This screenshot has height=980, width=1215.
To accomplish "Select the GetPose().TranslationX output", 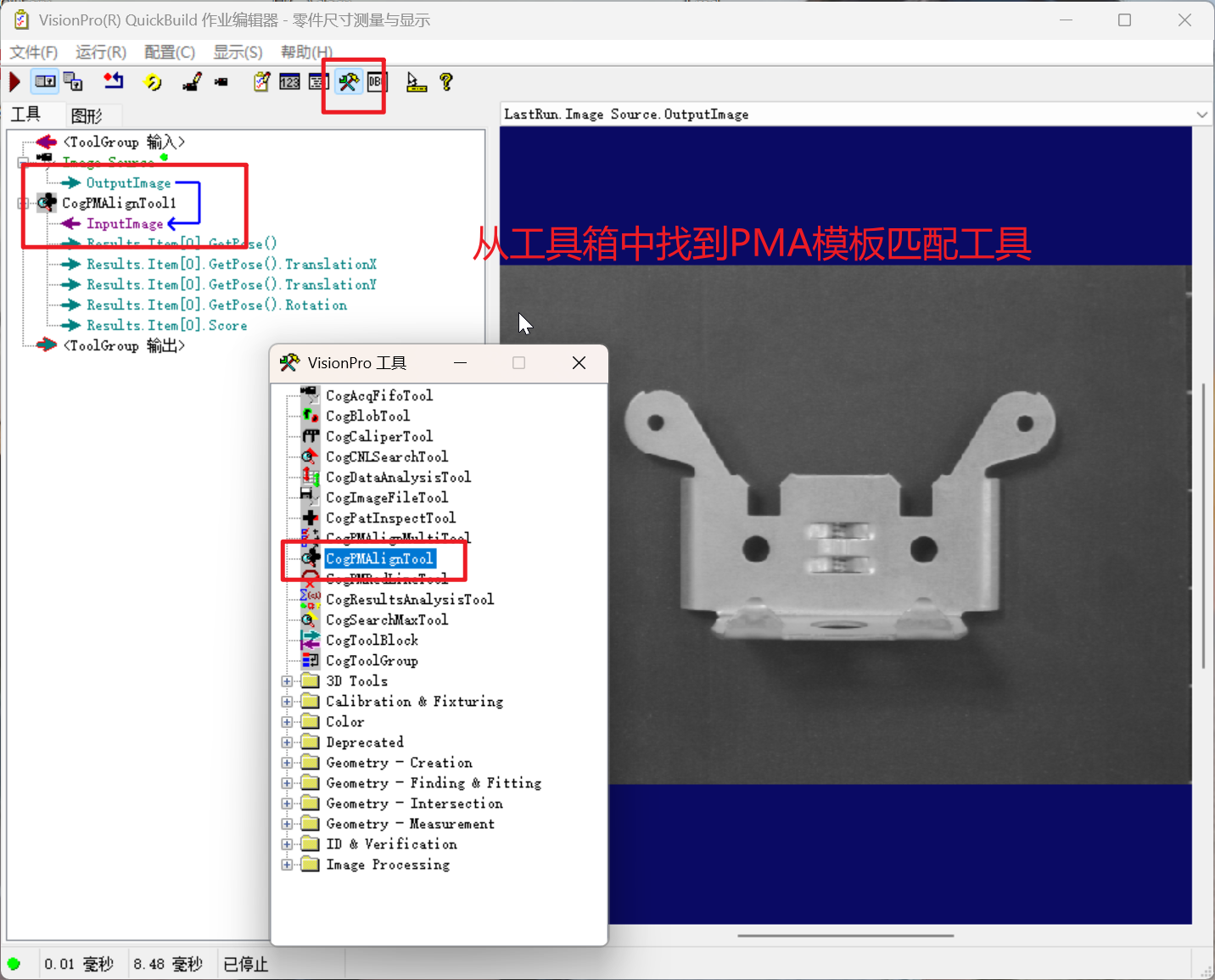I will coord(232,264).
